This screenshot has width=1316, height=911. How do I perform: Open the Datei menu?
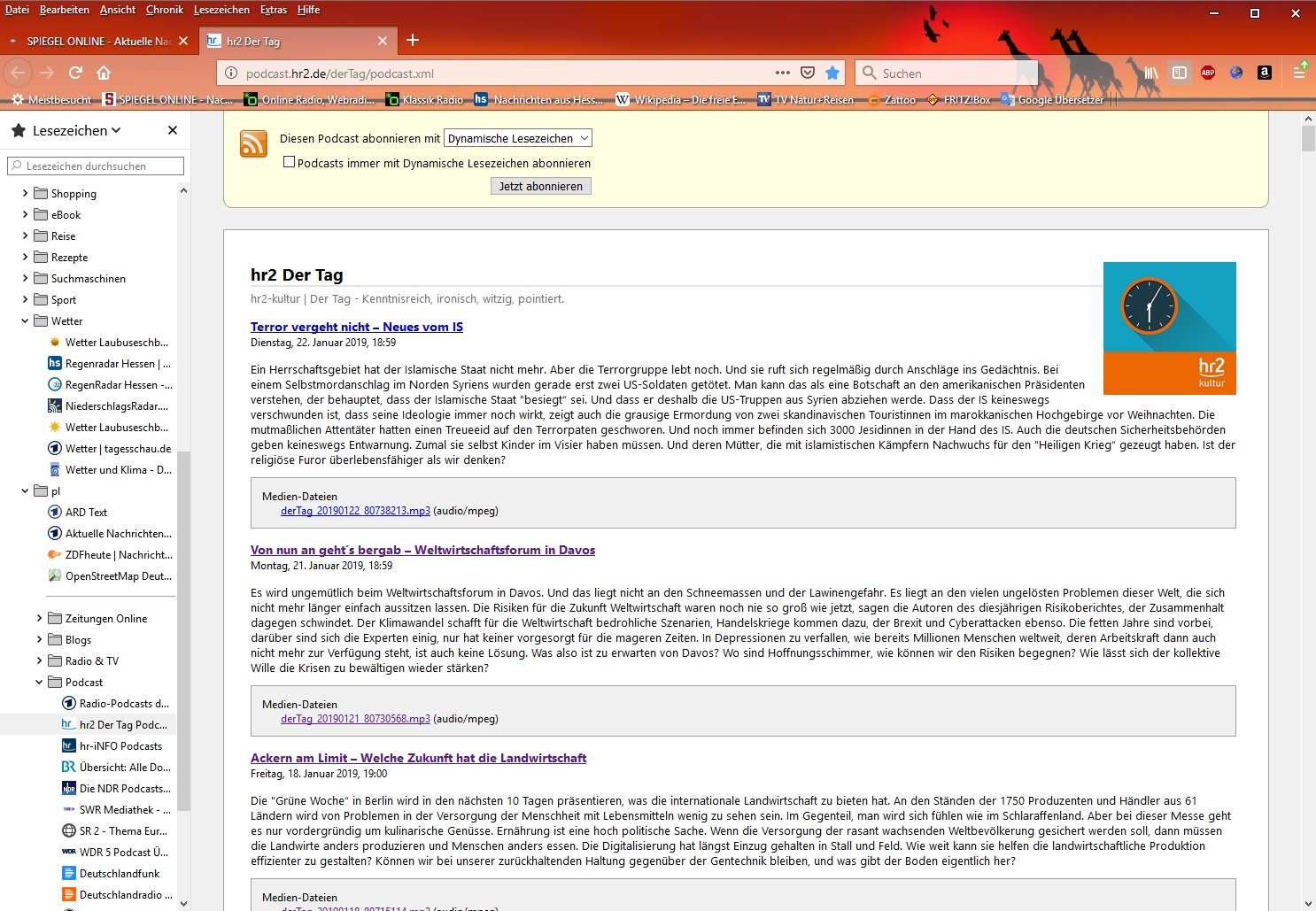tap(17, 10)
